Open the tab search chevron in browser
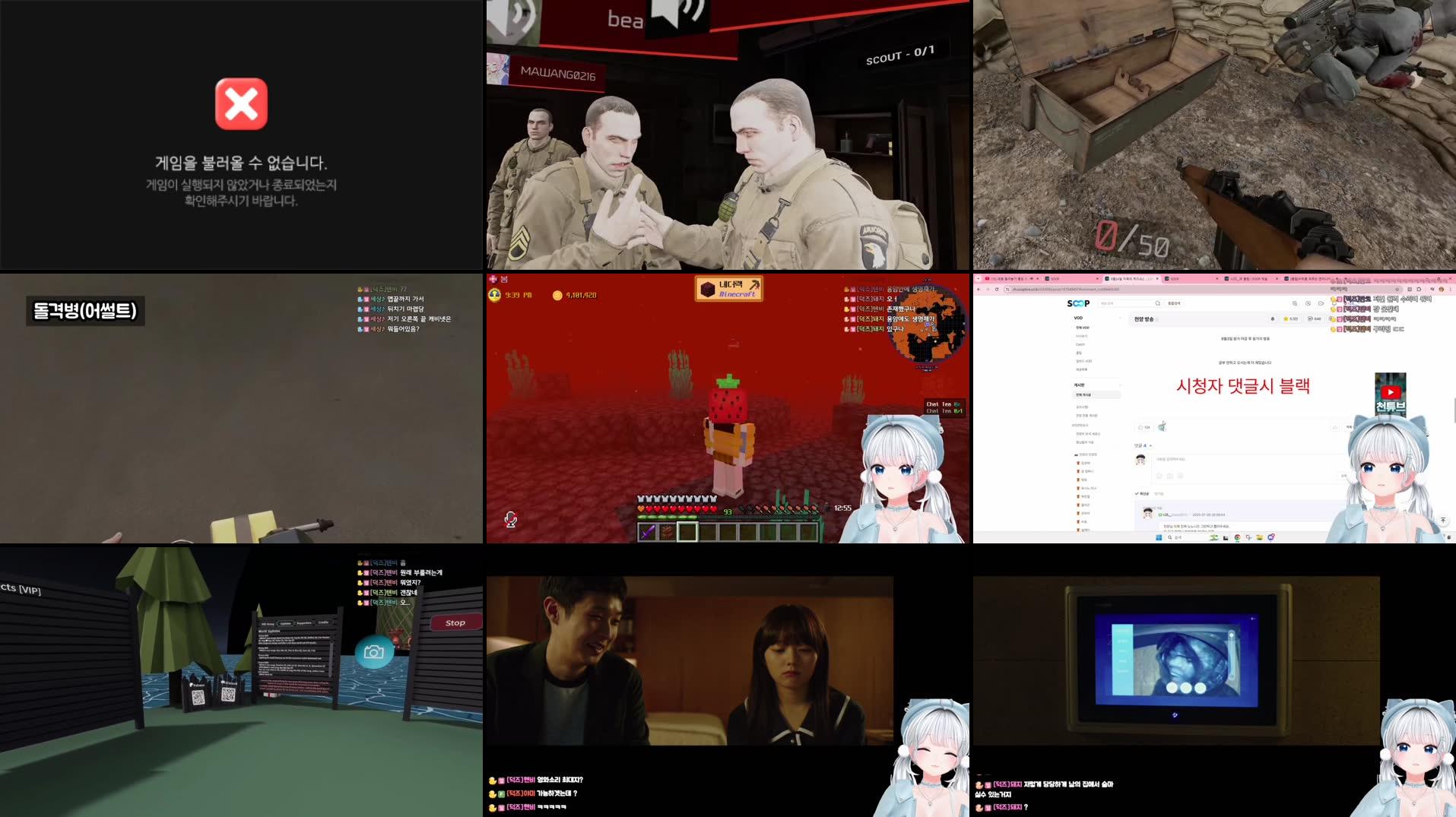 [980, 279]
